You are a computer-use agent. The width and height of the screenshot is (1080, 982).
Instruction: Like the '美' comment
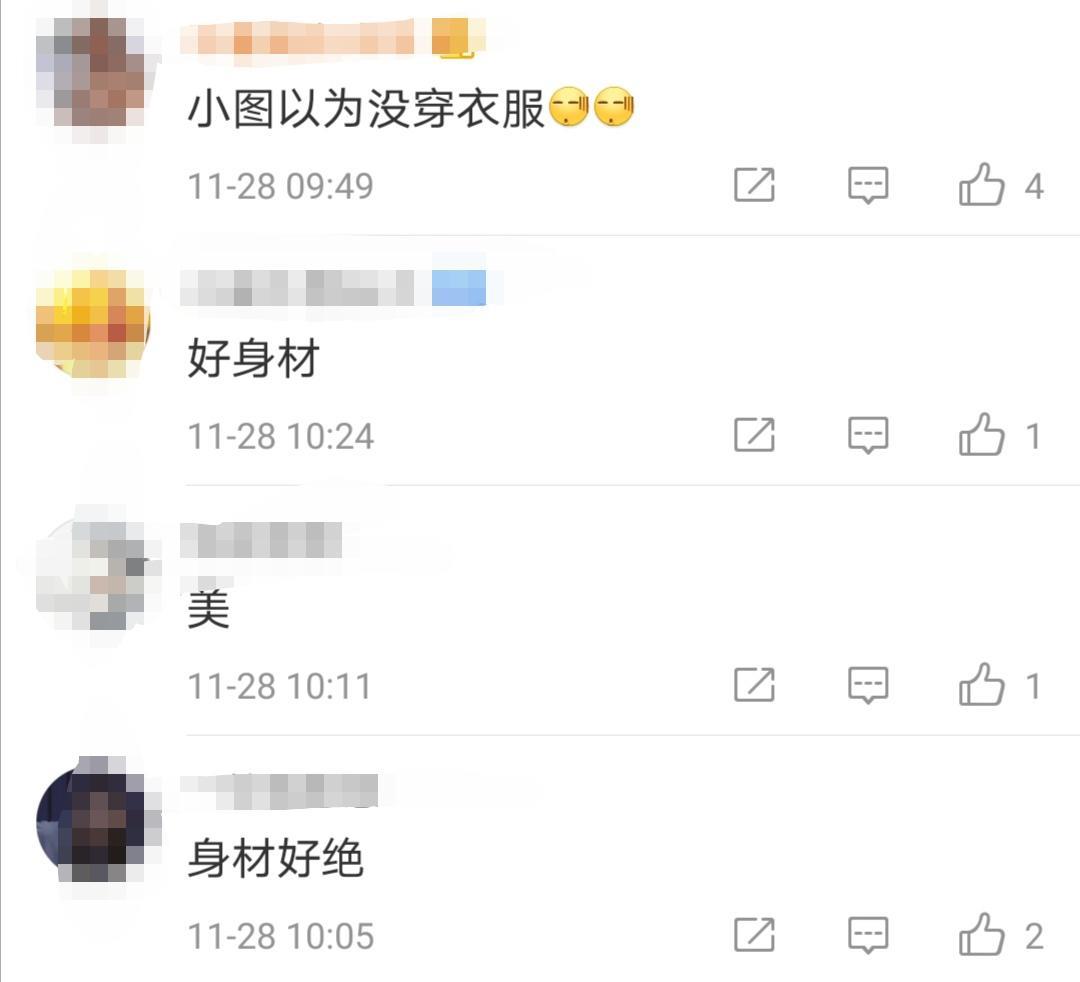point(982,685)
